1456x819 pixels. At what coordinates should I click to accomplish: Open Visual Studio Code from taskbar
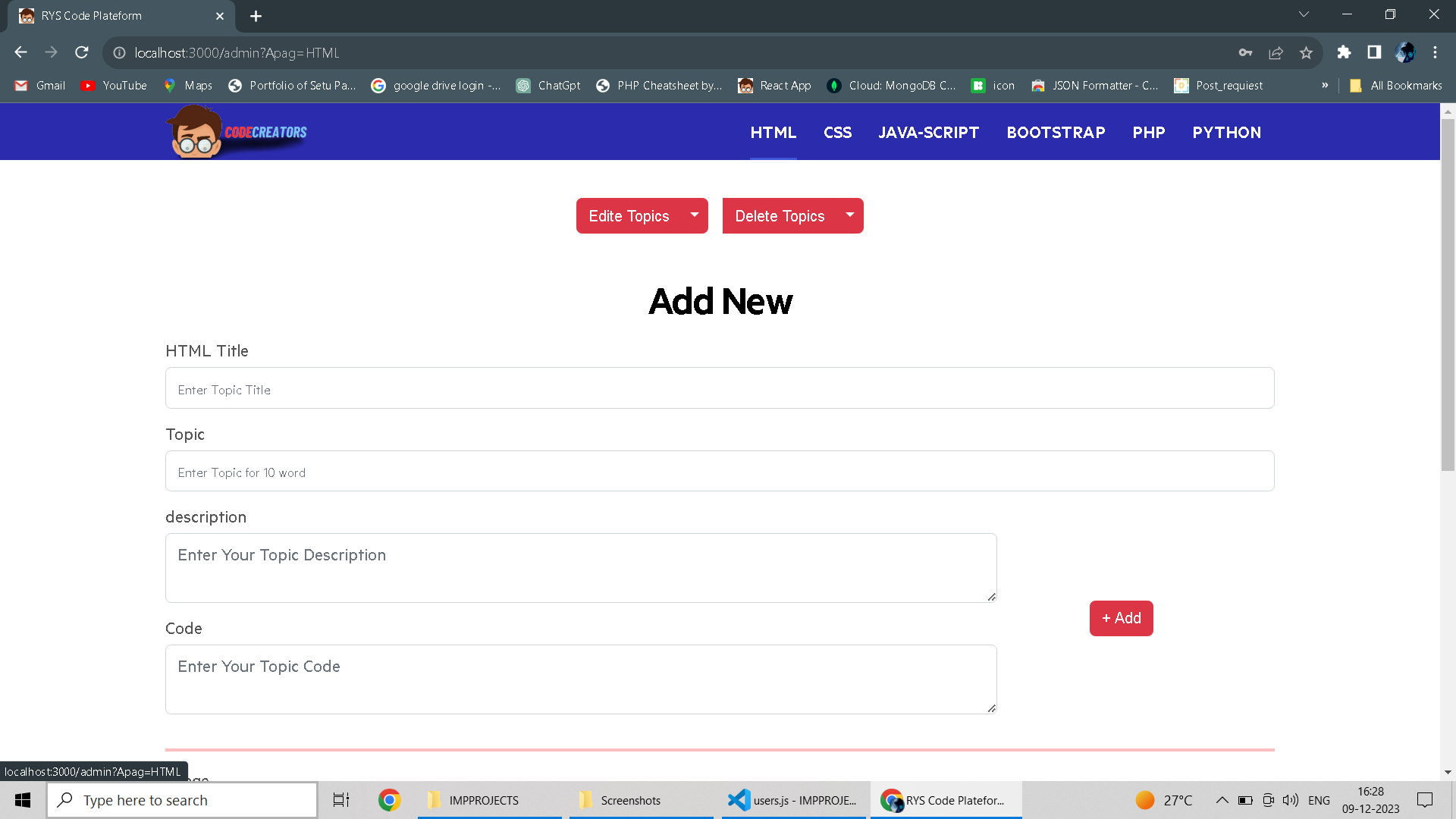[x=793, y=800]
